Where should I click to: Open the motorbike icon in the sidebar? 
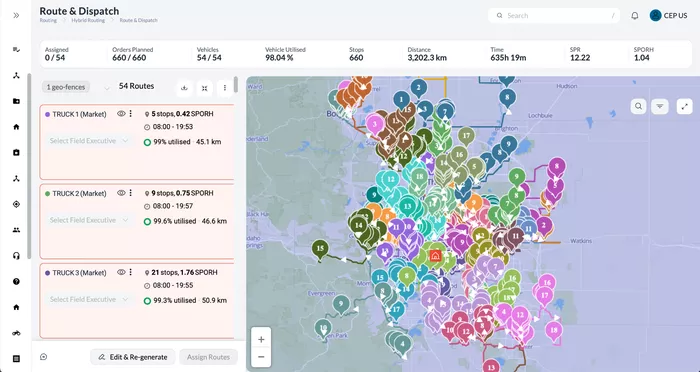(17, 333)
